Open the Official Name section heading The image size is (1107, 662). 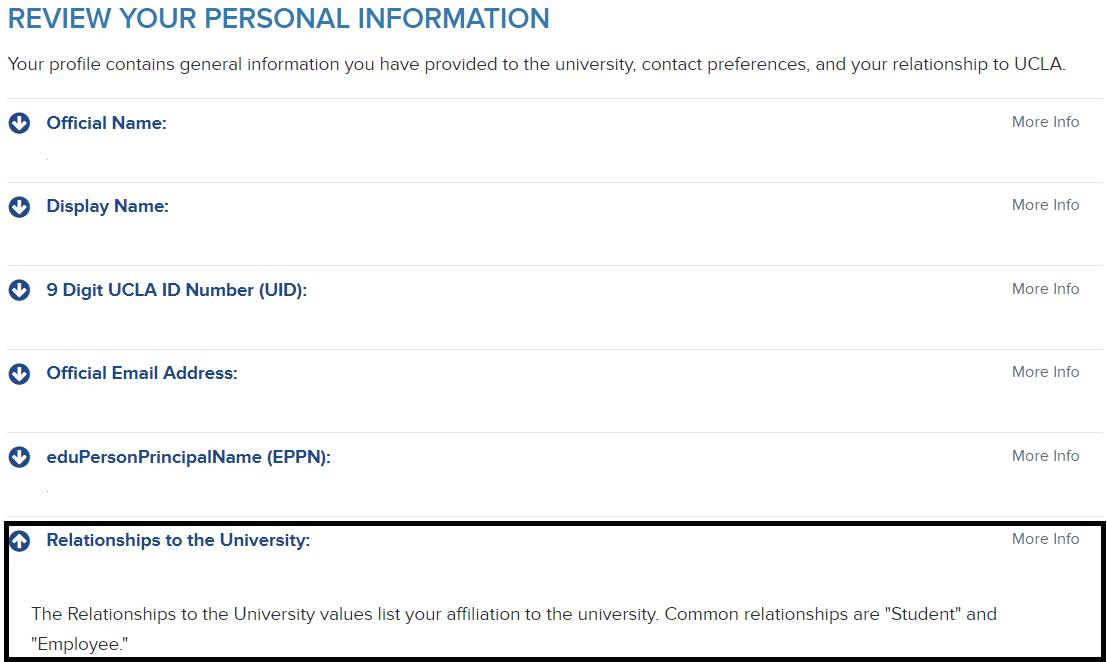(x=106, y=123)
